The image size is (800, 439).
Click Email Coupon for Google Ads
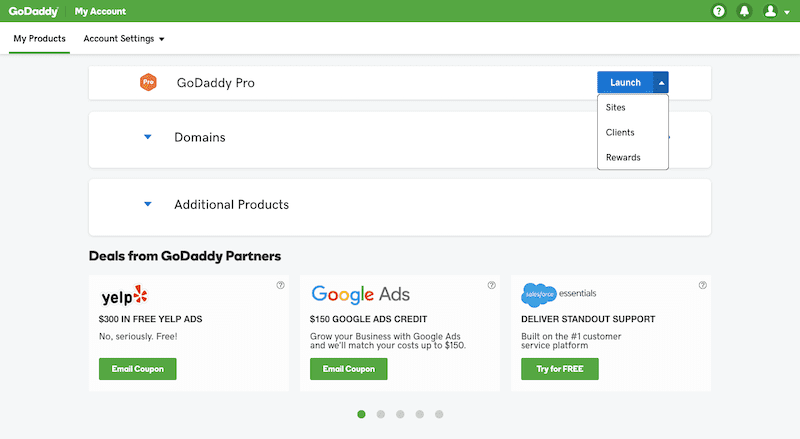[348, 369]
